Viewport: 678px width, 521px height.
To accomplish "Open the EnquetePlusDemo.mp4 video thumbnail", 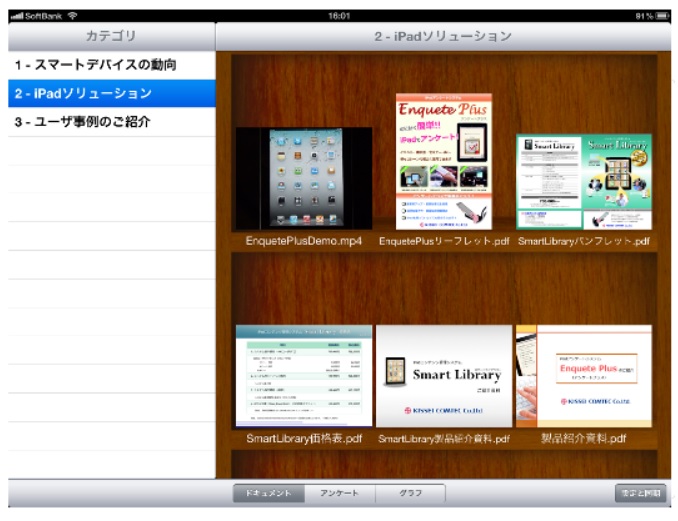I will [x=304, y=178].
